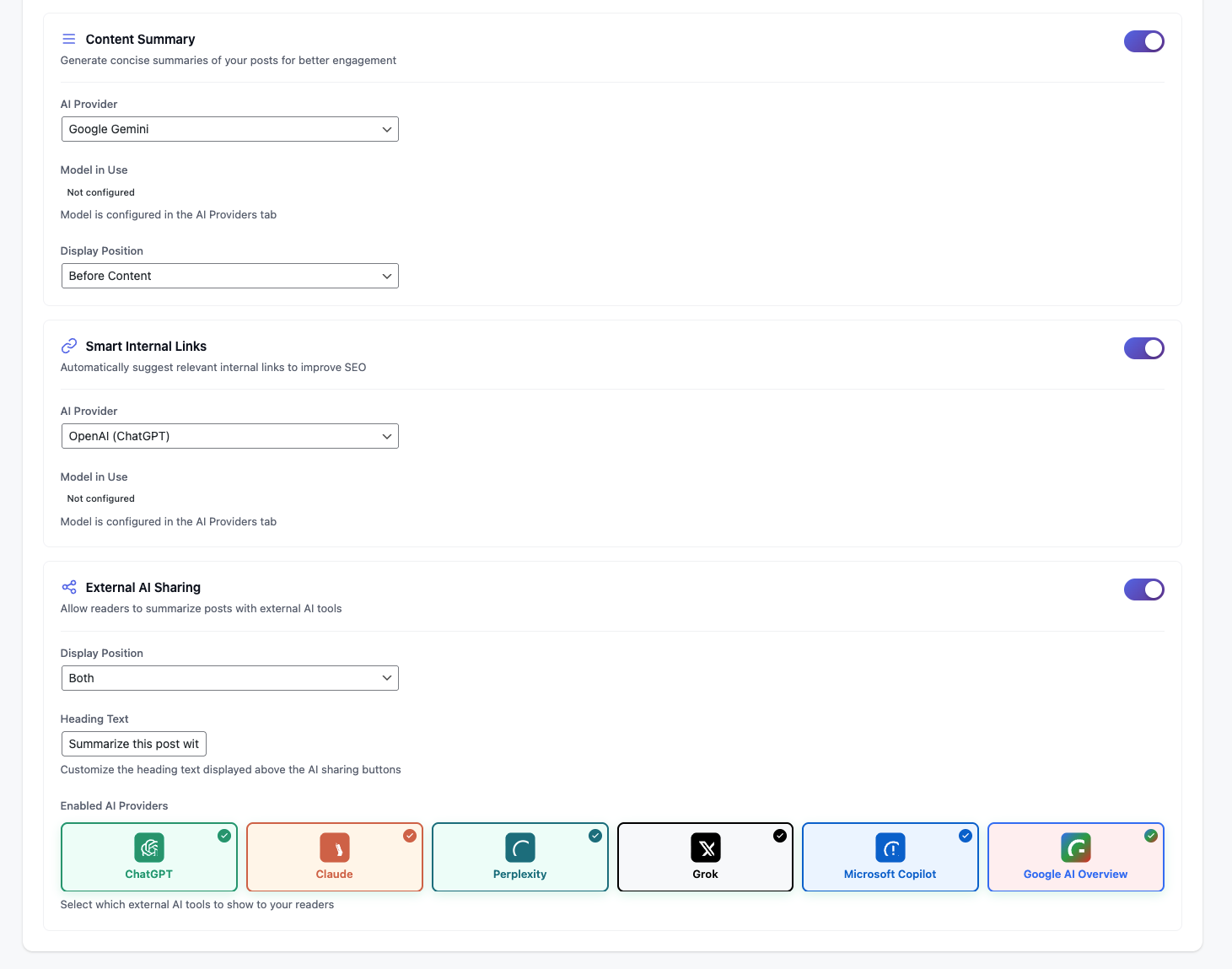Click the Google AI Overview icon

point(1075,848)
